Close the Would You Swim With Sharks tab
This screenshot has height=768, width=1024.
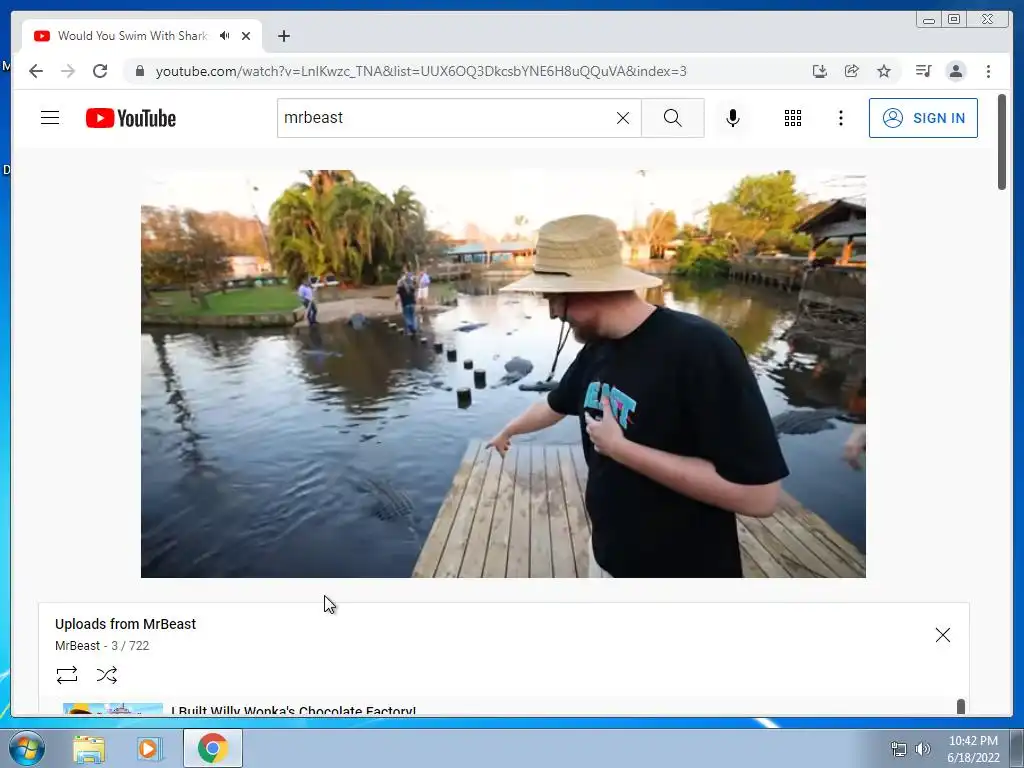point(246,36)
